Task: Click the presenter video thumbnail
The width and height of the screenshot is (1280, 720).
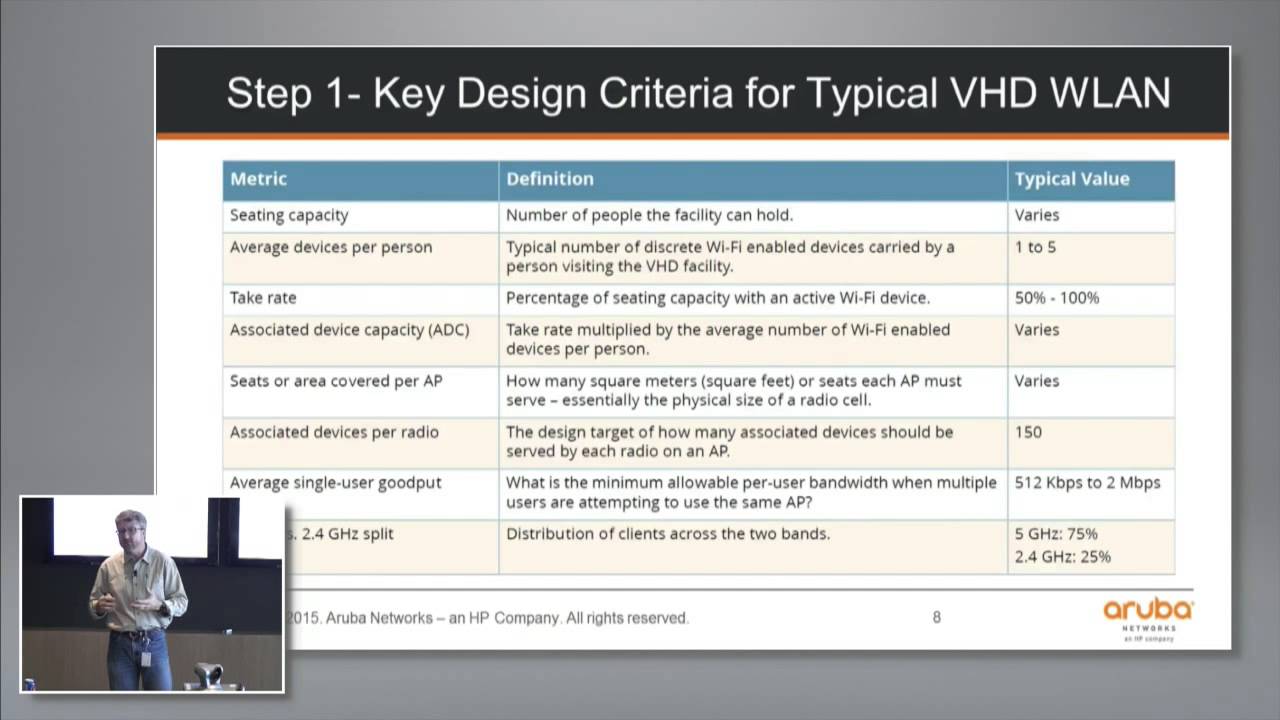Action: (152, 594)
